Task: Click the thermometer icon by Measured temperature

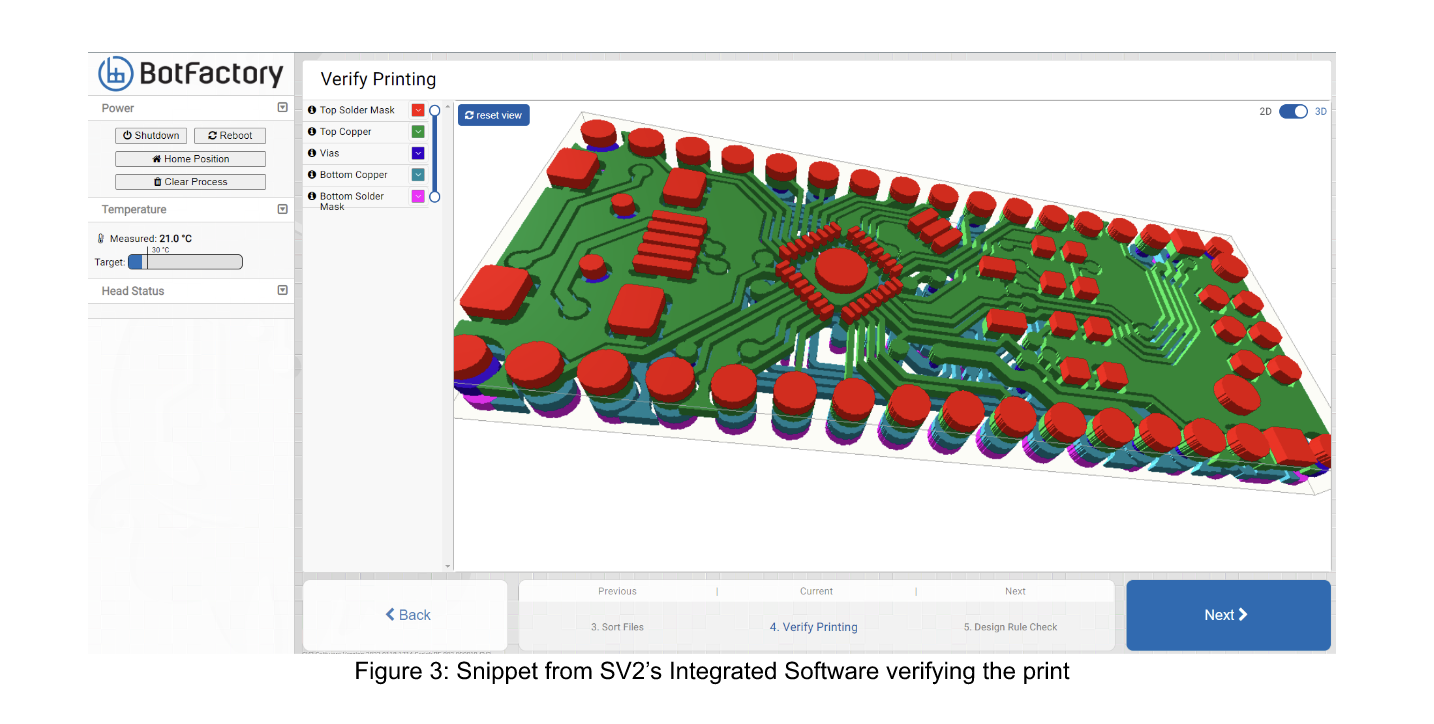Action: [101, 239]
